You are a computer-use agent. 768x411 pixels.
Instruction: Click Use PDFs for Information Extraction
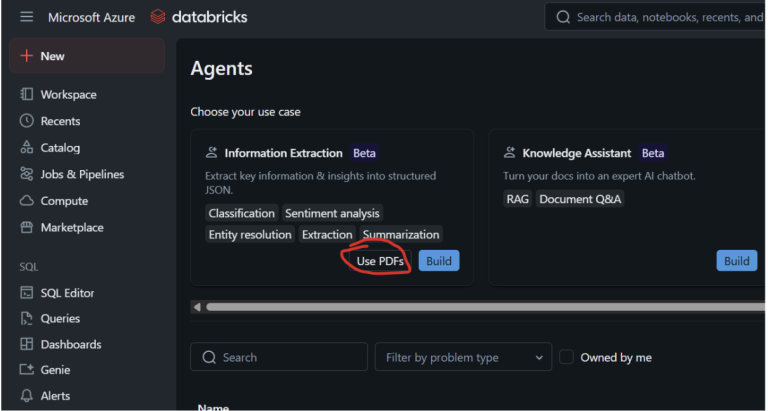[380, 261]
